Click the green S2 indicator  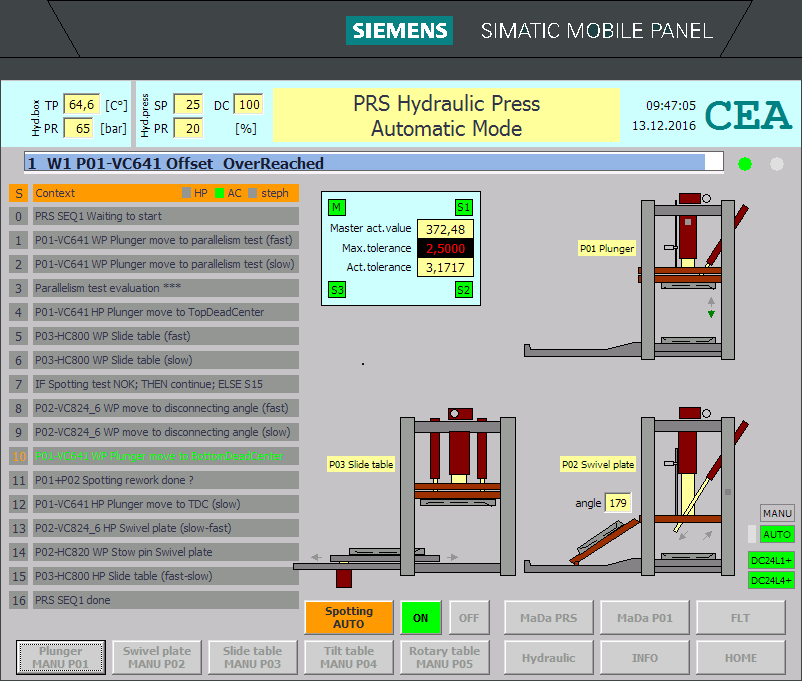463,290
